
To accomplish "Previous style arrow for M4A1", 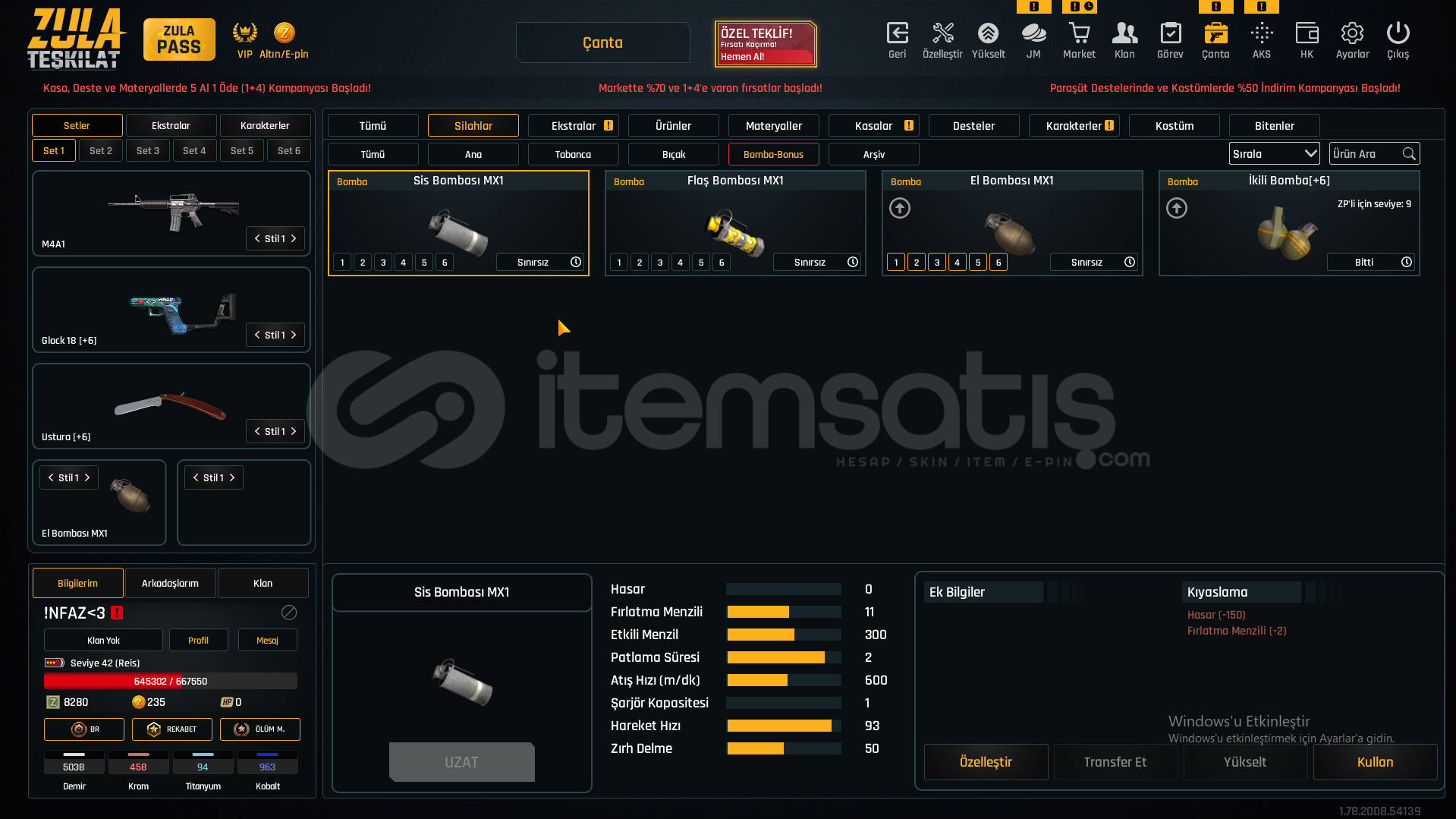I will click(x=256, y=238).
